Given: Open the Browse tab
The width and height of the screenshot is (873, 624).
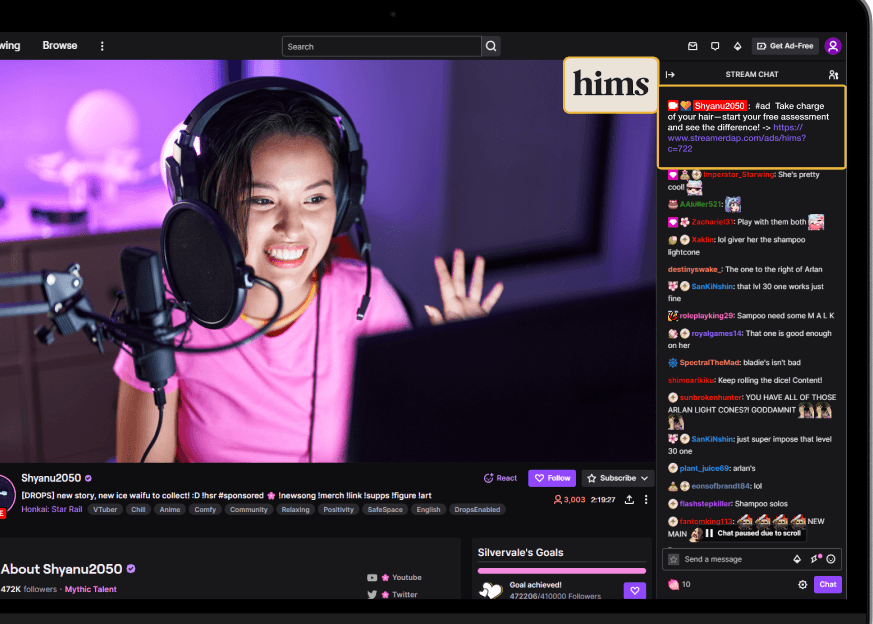Looking at the screenshot, I should click(60, 46).
